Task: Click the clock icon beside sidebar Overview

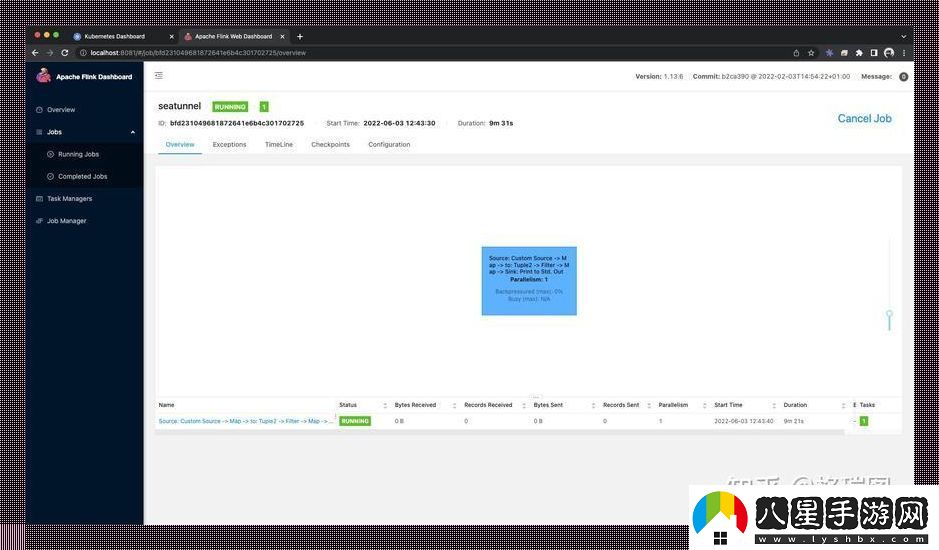Action: click(x=40, y=110)
